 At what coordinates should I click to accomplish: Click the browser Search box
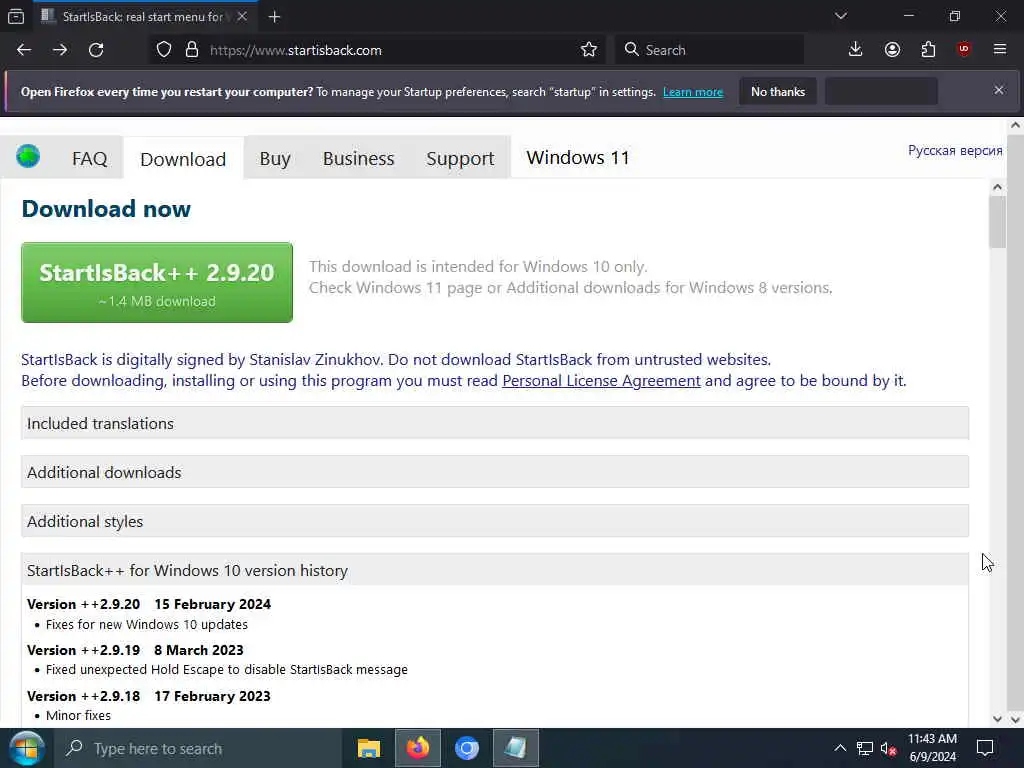click(x=710, y=50)
